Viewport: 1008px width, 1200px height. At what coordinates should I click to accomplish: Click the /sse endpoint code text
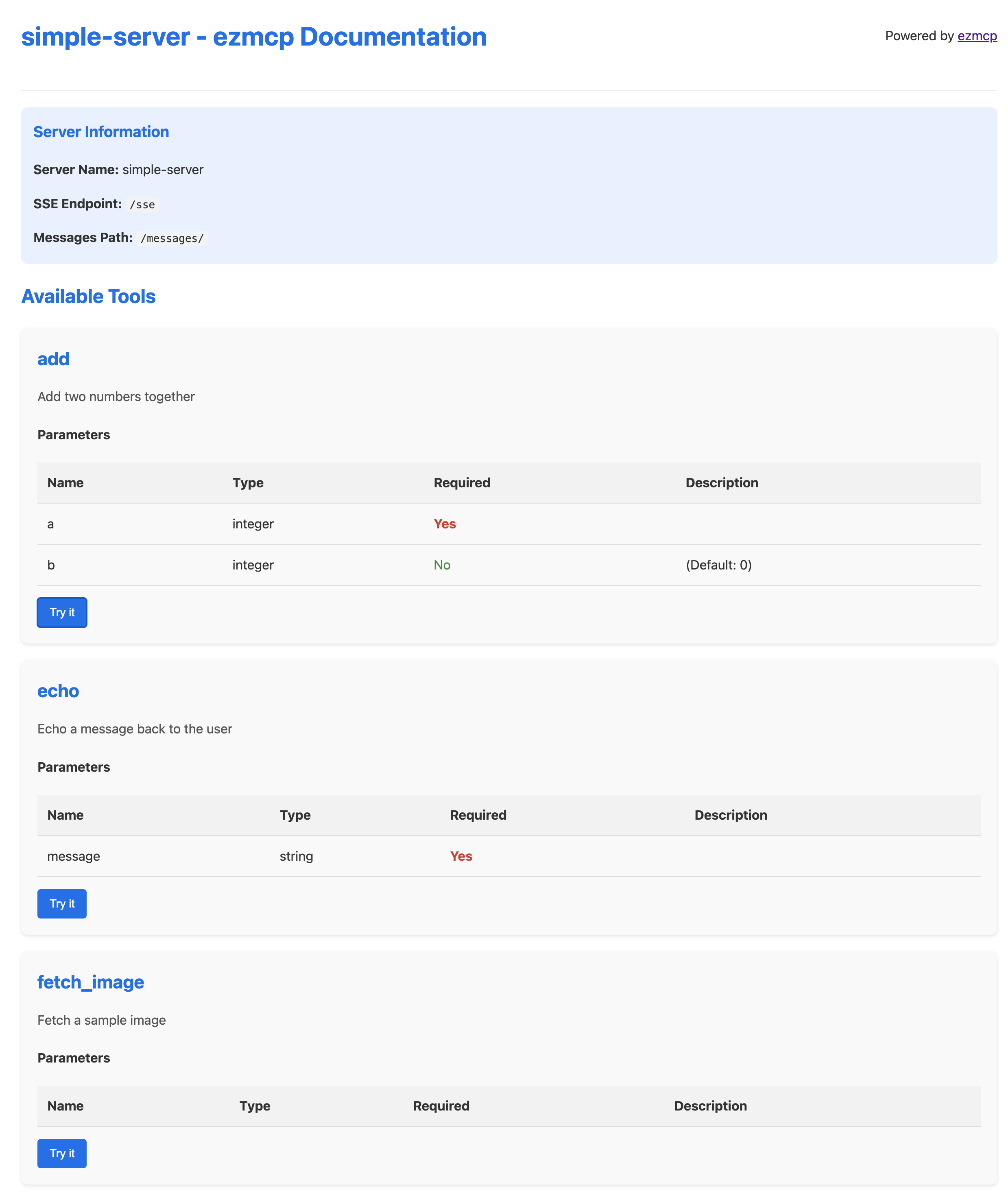142,205
